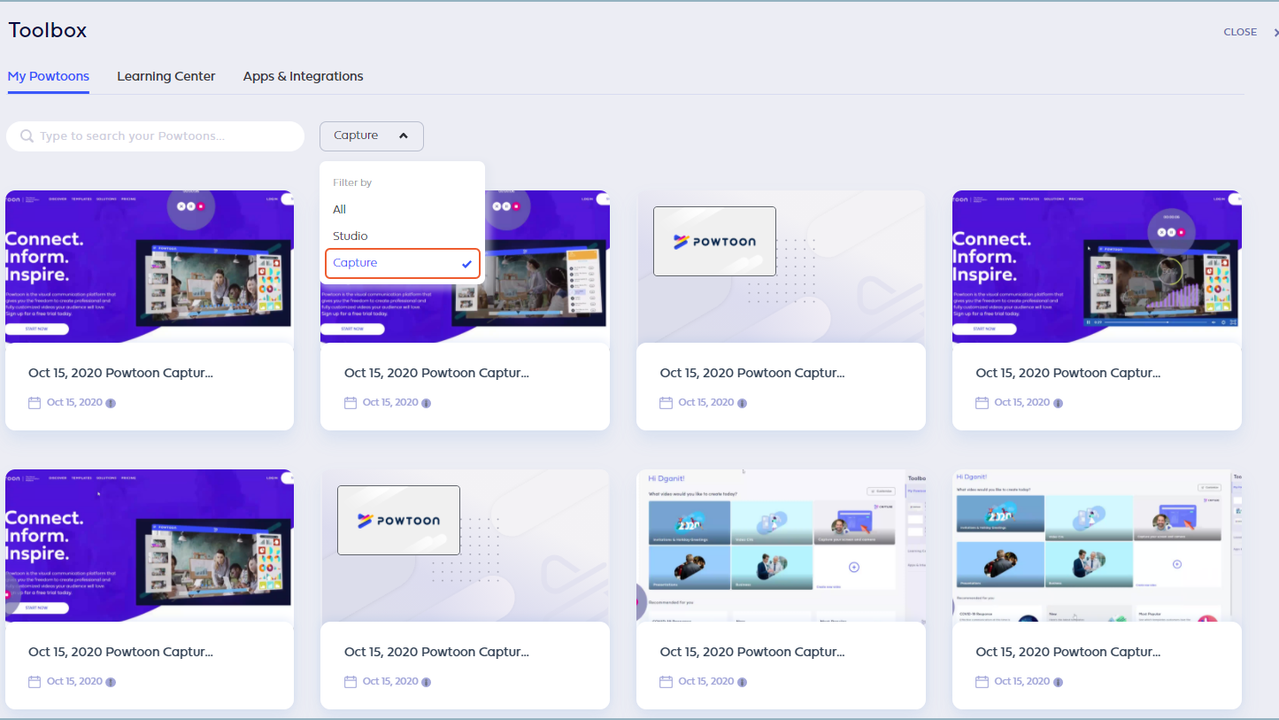Focus the search your Powtoons field
Image resolution: width=1279 pixels, height=720 pixels.
tap(165, 136)
